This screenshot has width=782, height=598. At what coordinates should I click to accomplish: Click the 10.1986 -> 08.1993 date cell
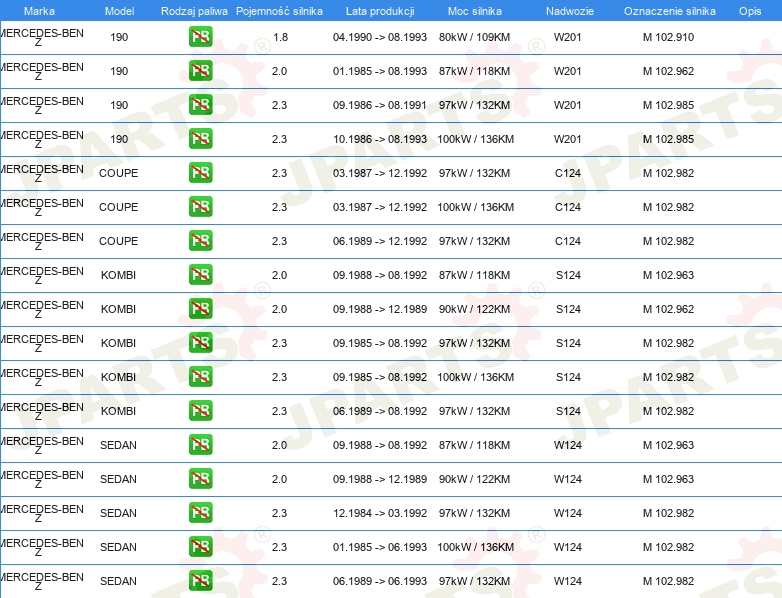pyautogui.click(x=380, y=139)
